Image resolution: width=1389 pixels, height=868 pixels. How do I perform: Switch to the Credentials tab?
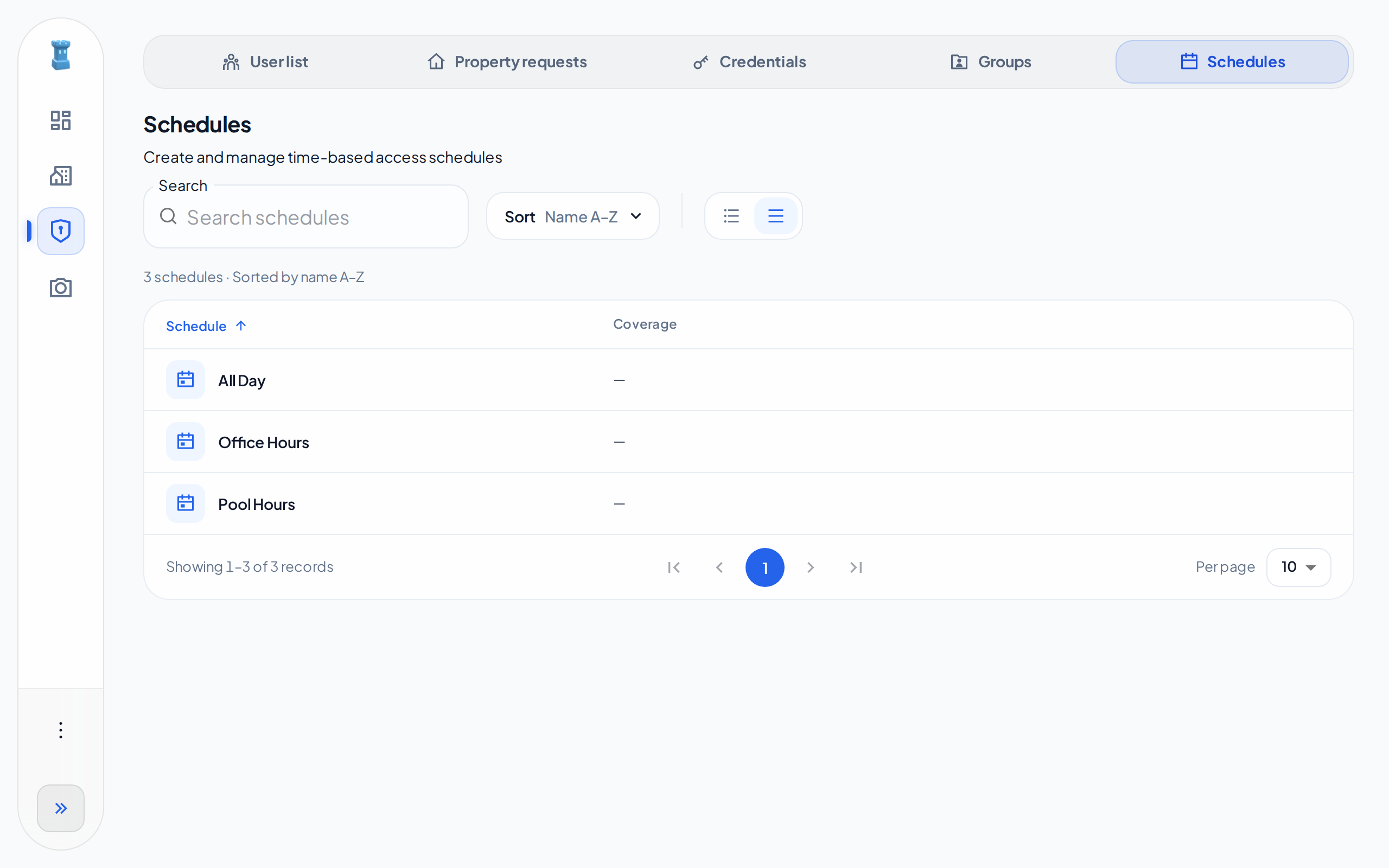click(x=749, y=62)
